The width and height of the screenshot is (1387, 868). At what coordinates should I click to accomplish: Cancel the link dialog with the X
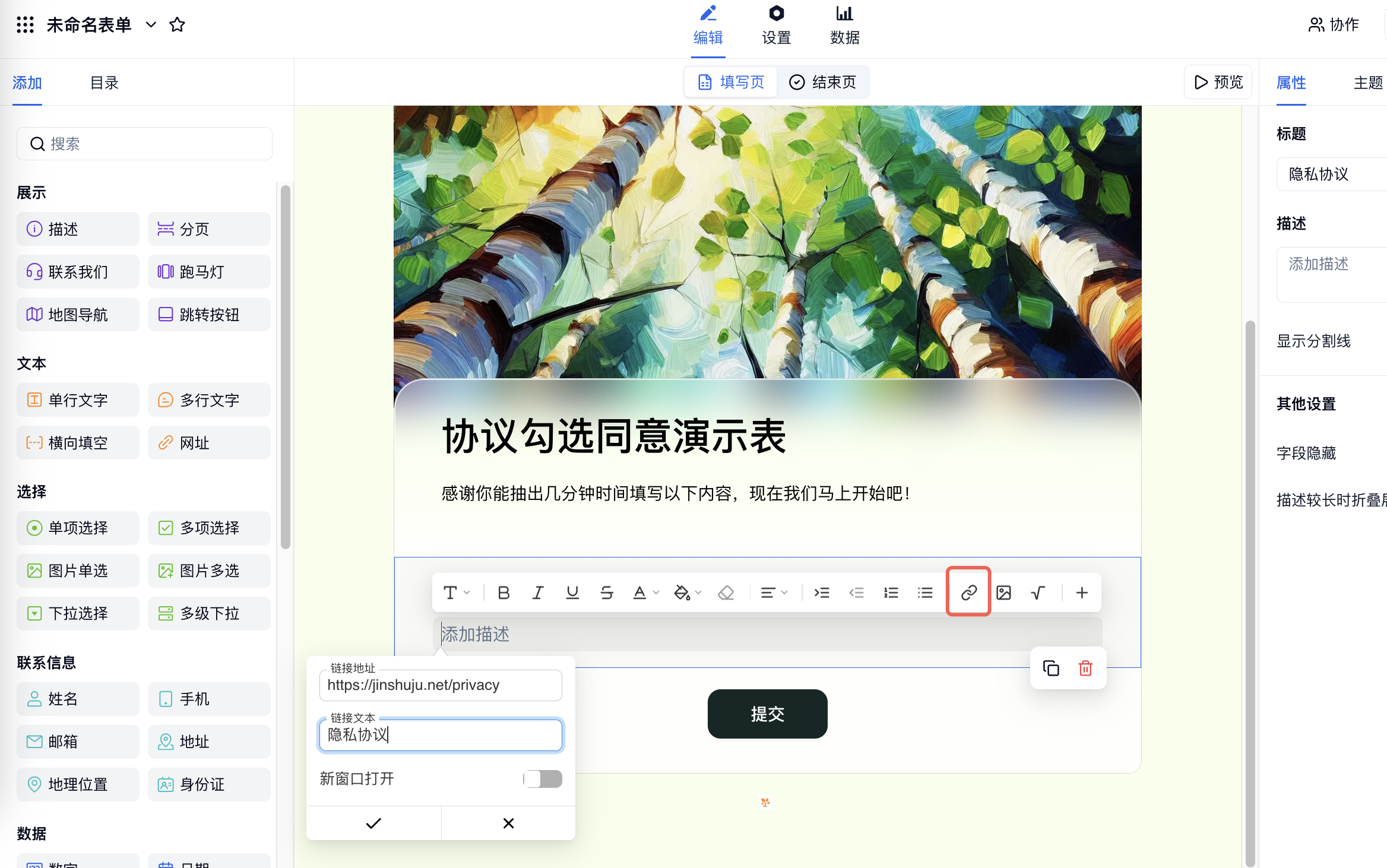[x=508, y=823]
